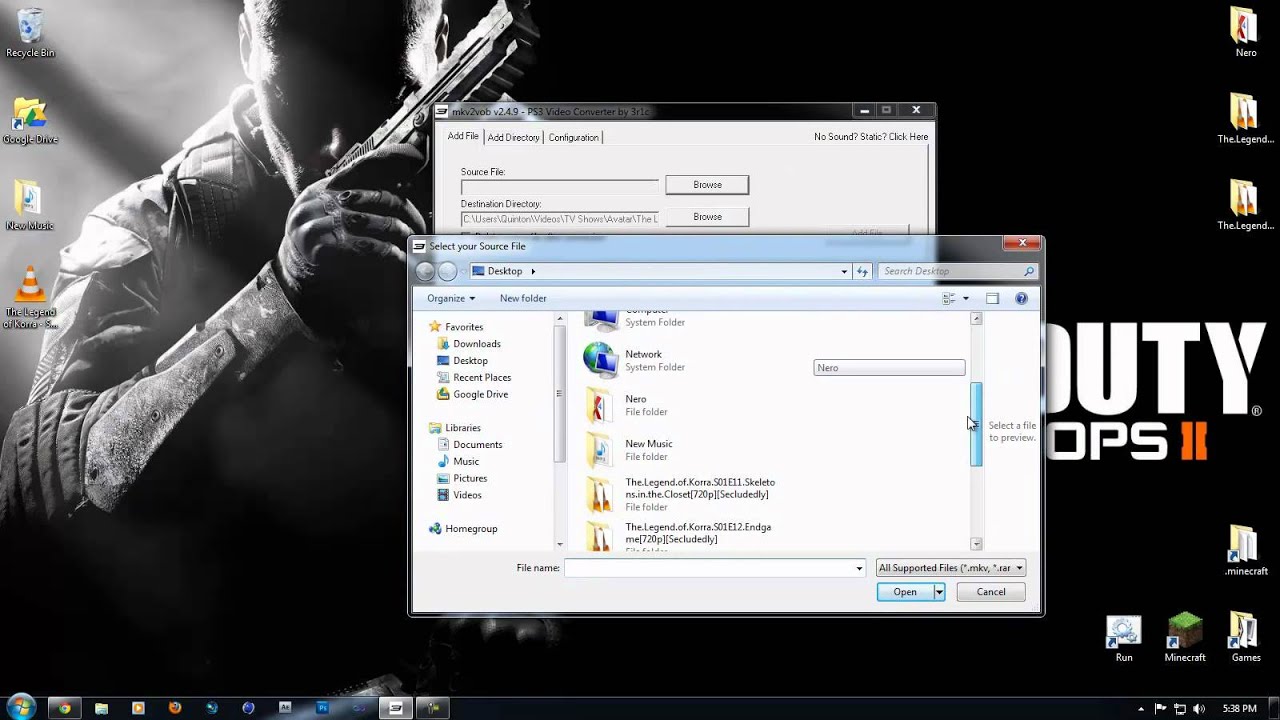1280x720 pixels.
Task: Go back using the dialog's Back arrow
Action: click(425, 271)
